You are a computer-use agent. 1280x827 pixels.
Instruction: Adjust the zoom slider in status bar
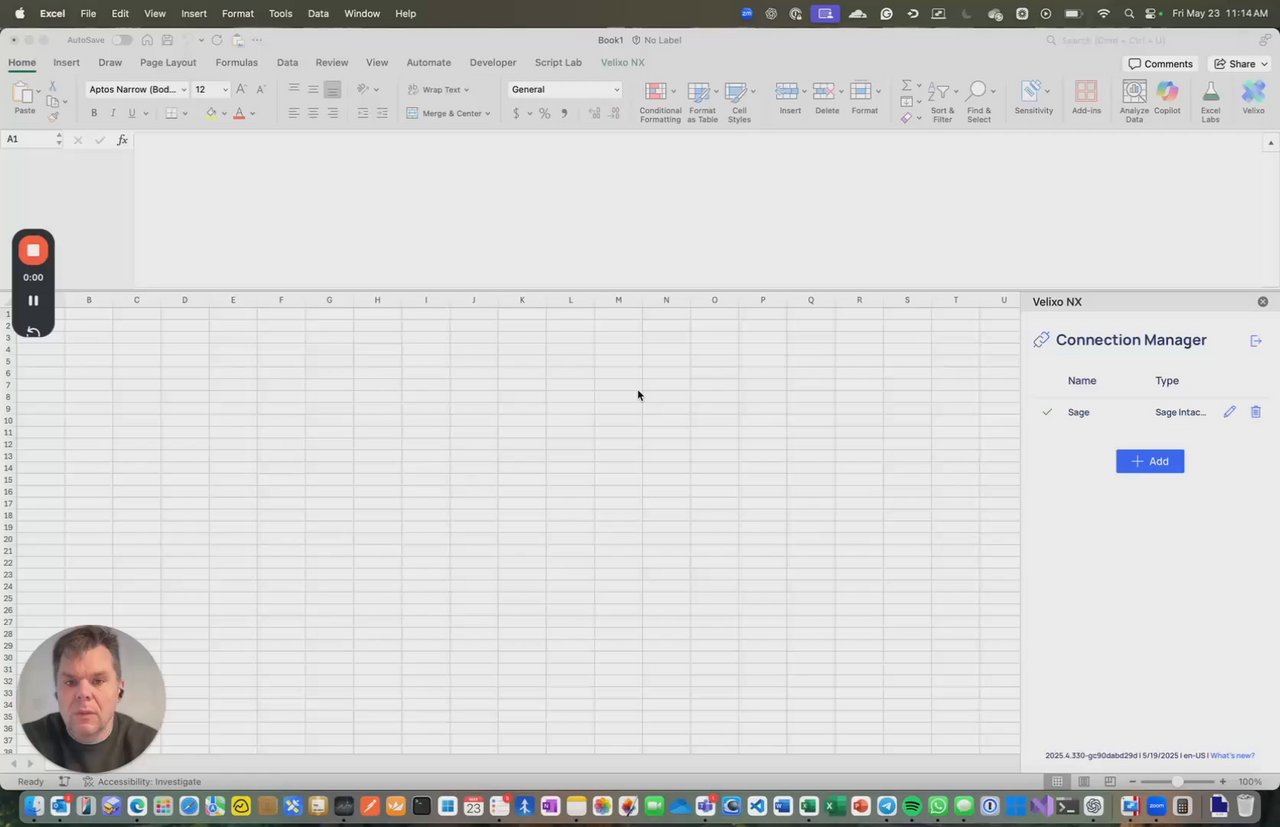click(x=1177, y=782)
